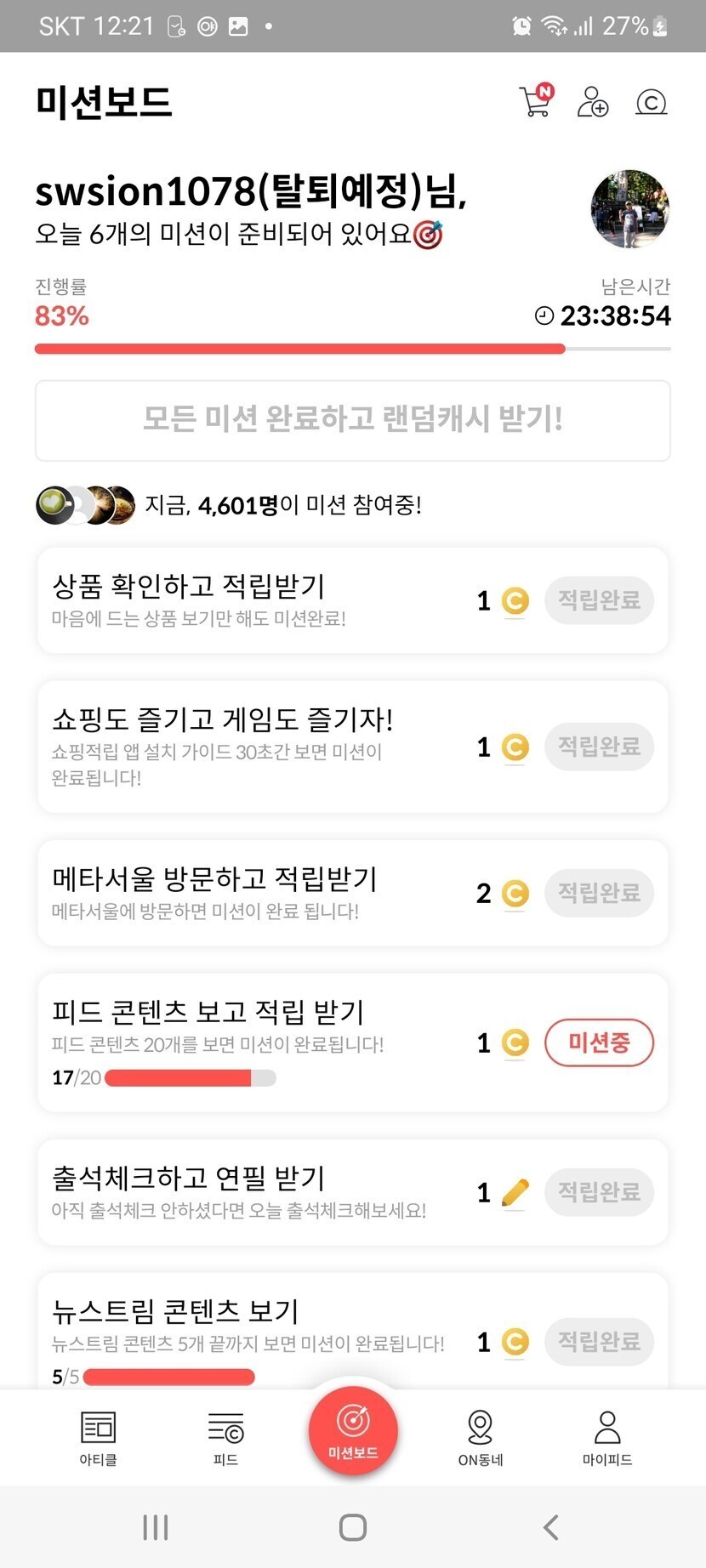Open the cash coin balance icon
Viewport: 706px width, 1568px height.
651,103
